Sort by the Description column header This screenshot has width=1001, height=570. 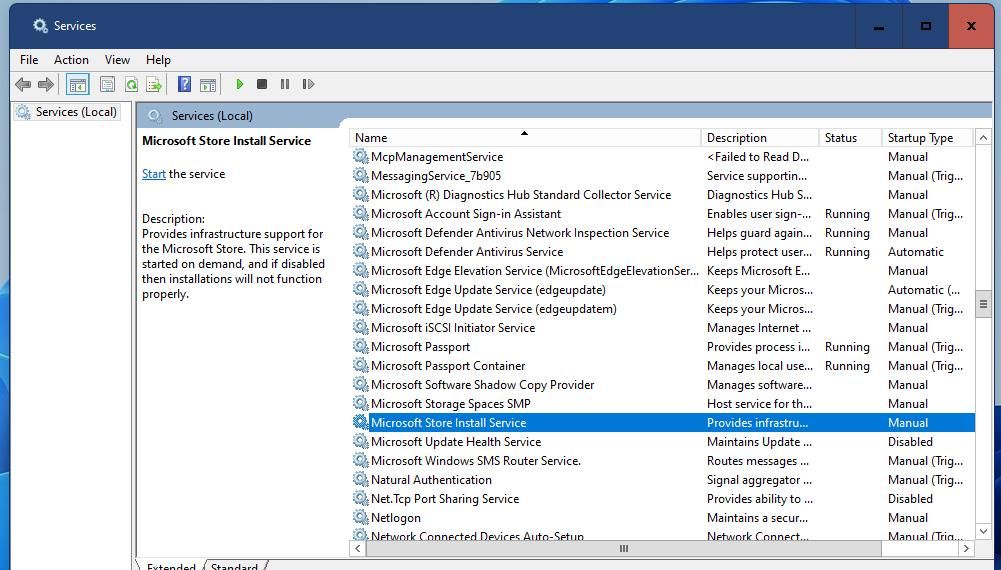click(x=760, y=137)
